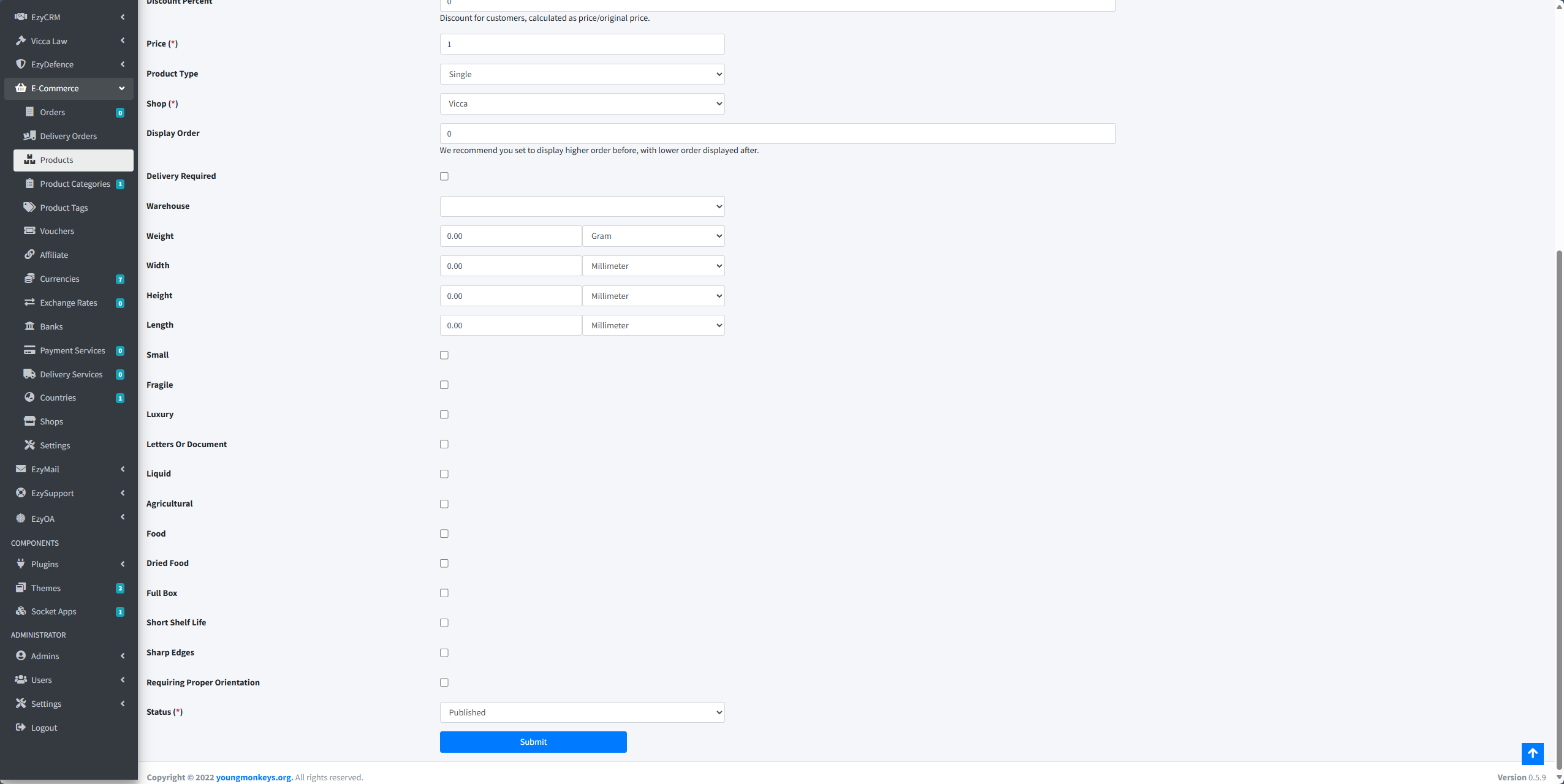1564x784 pixels.
Task: Click the Product Tags icon
Action: point(29,208)
